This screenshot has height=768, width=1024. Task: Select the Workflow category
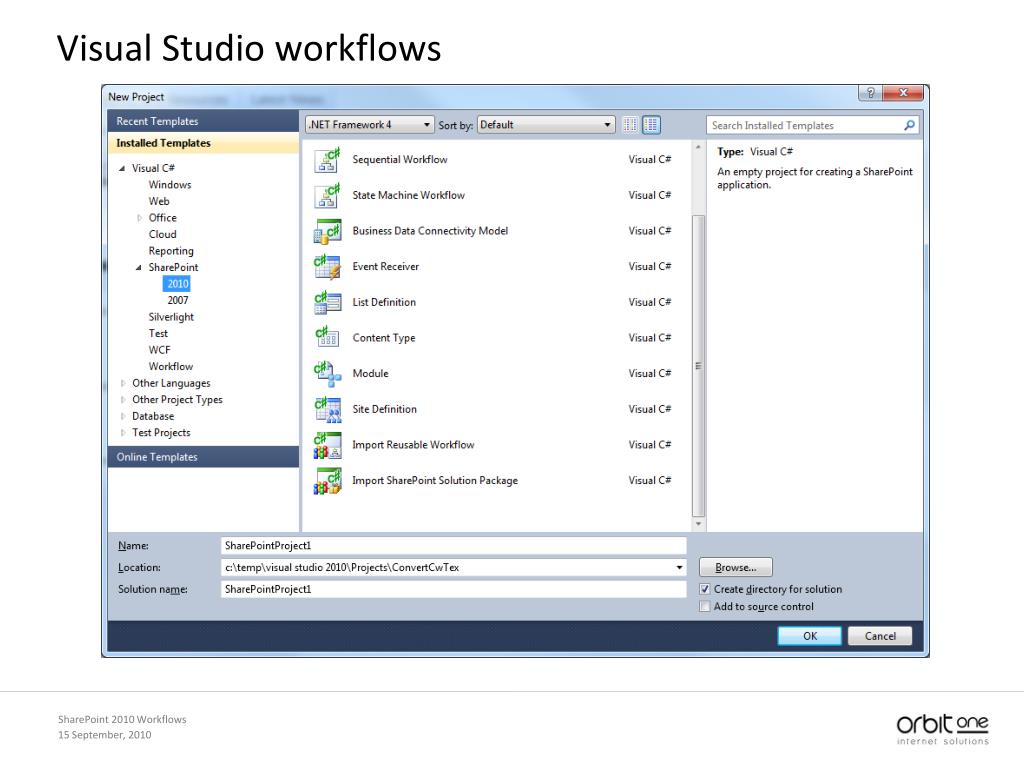[x=170, y=366]
